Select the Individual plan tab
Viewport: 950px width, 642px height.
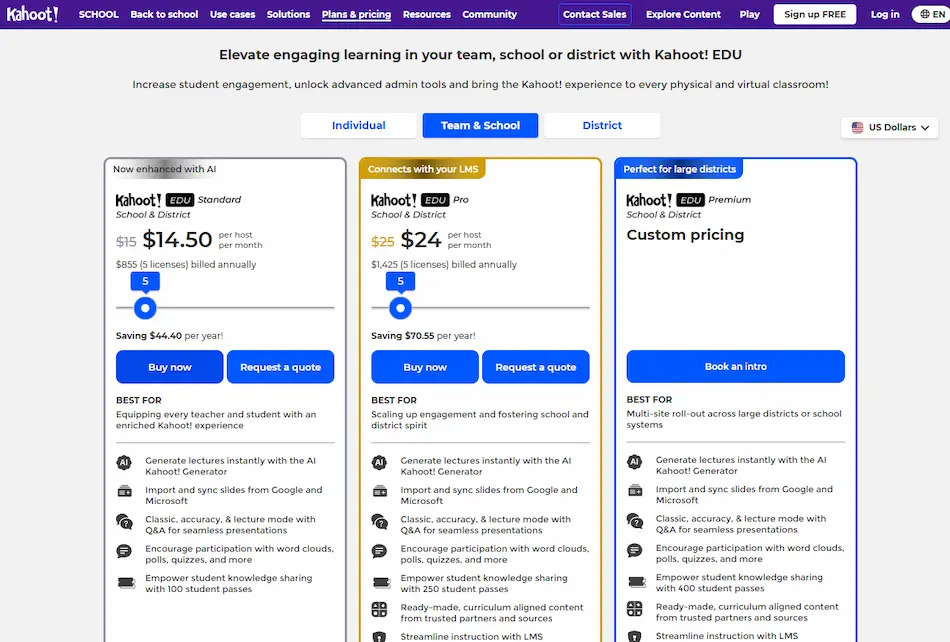(x=358, y=125)
